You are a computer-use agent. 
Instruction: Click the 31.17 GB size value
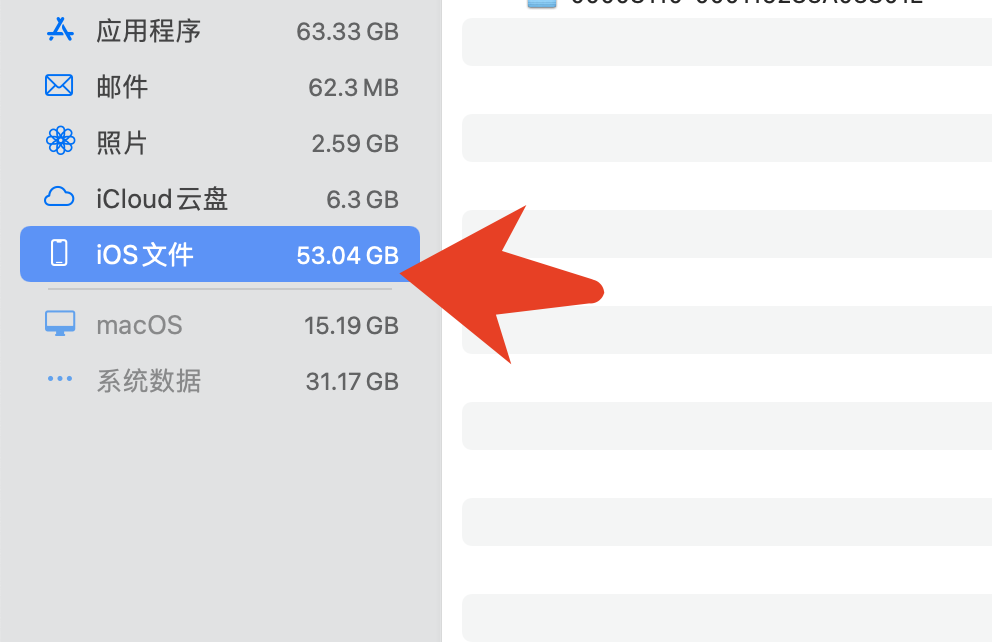point(352,381)
